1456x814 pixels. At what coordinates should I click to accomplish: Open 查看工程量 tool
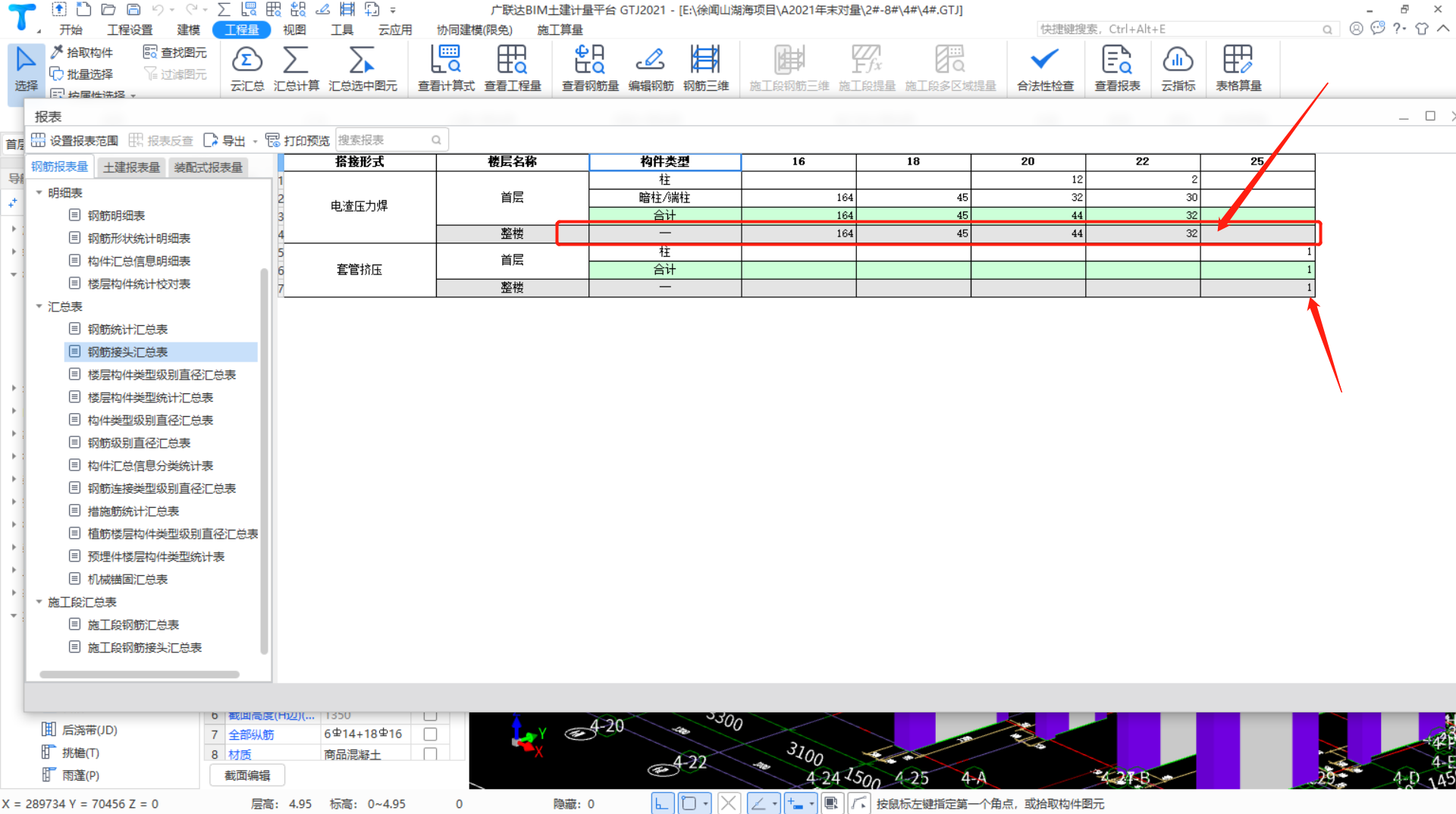tap(513, 68)
